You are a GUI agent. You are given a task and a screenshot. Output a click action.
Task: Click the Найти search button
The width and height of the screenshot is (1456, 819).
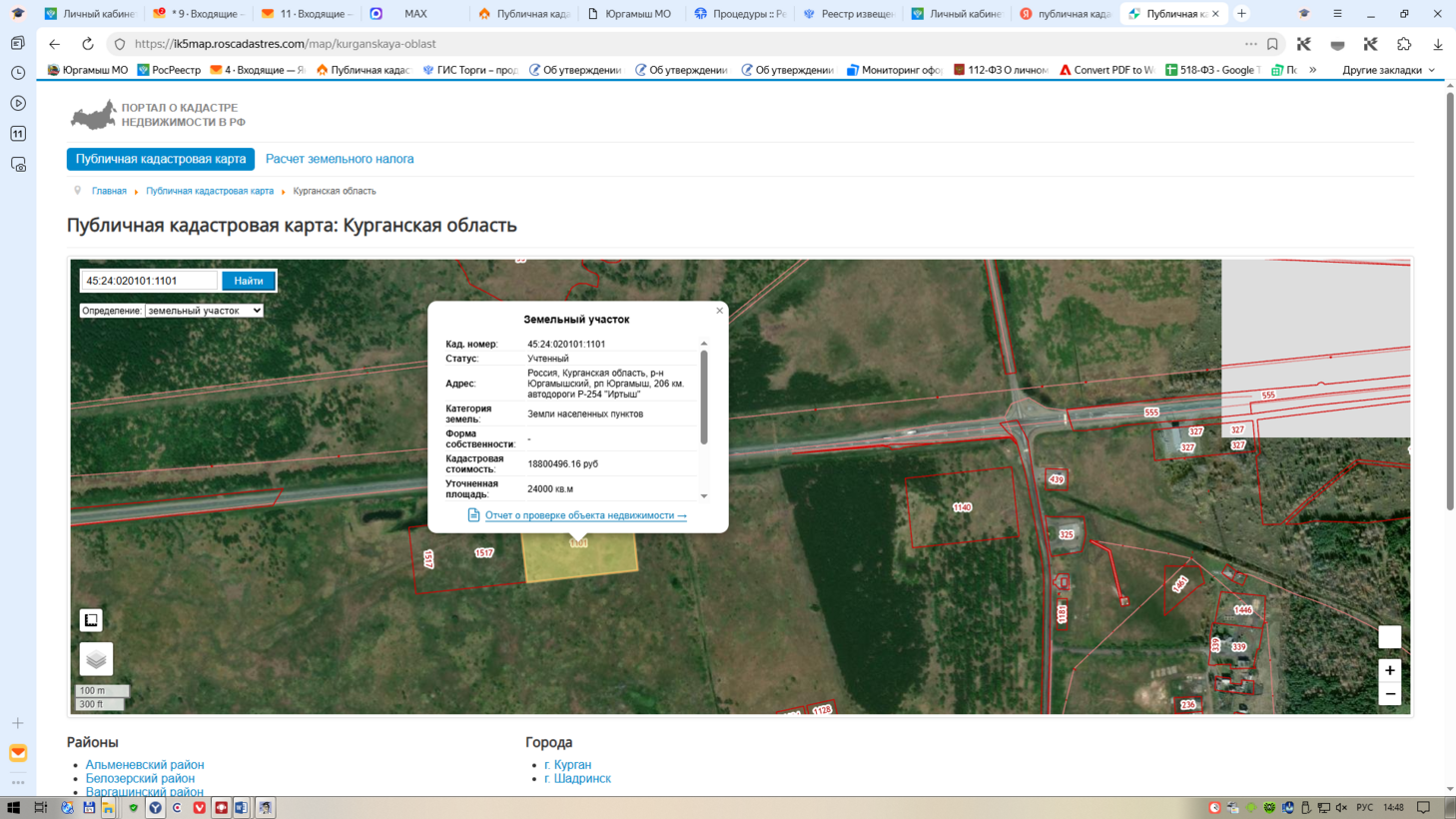tap(249, 281)
